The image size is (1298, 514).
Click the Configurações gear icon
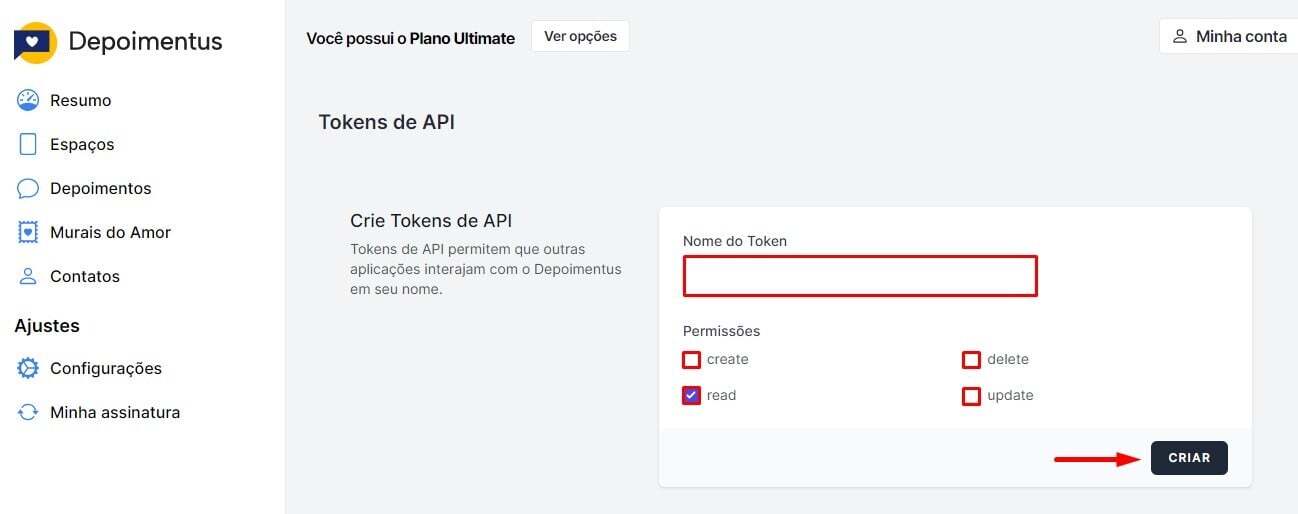28,368
